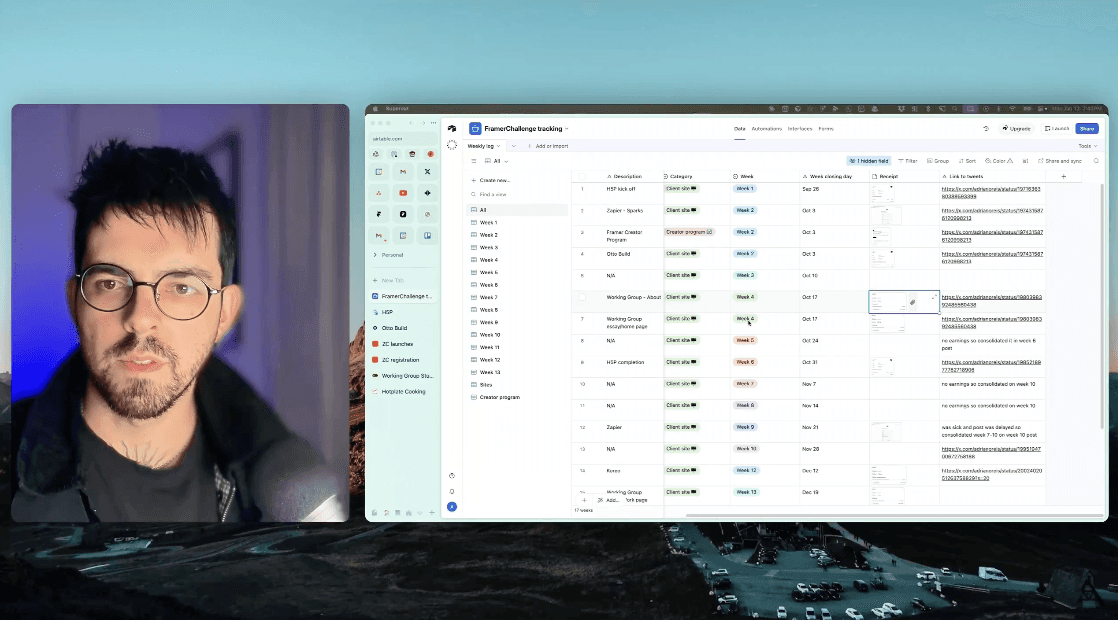Add new record with plus icon at bottom
This screenshot has width=1118, height=620.
pos(584,500)
